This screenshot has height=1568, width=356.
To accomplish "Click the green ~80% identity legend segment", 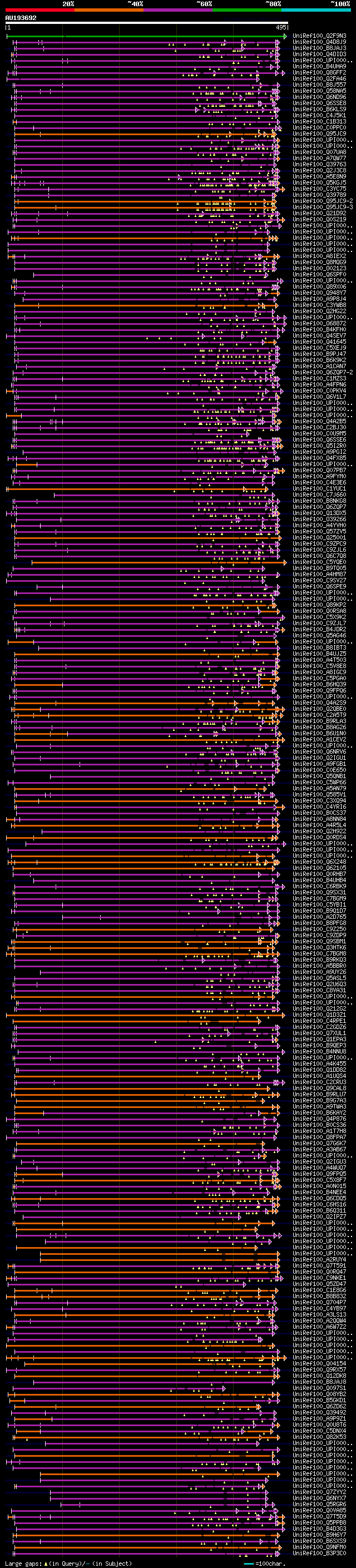I will (247, 11).
